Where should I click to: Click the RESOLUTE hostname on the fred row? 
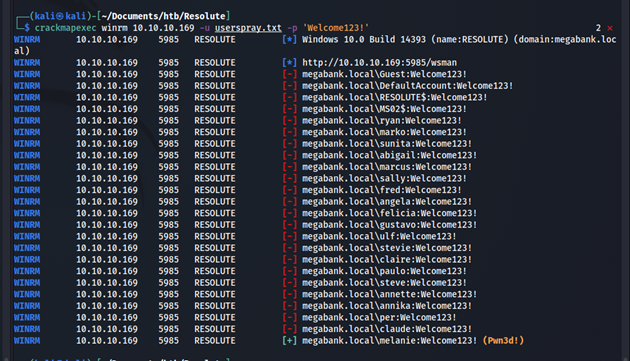(215, 190)
